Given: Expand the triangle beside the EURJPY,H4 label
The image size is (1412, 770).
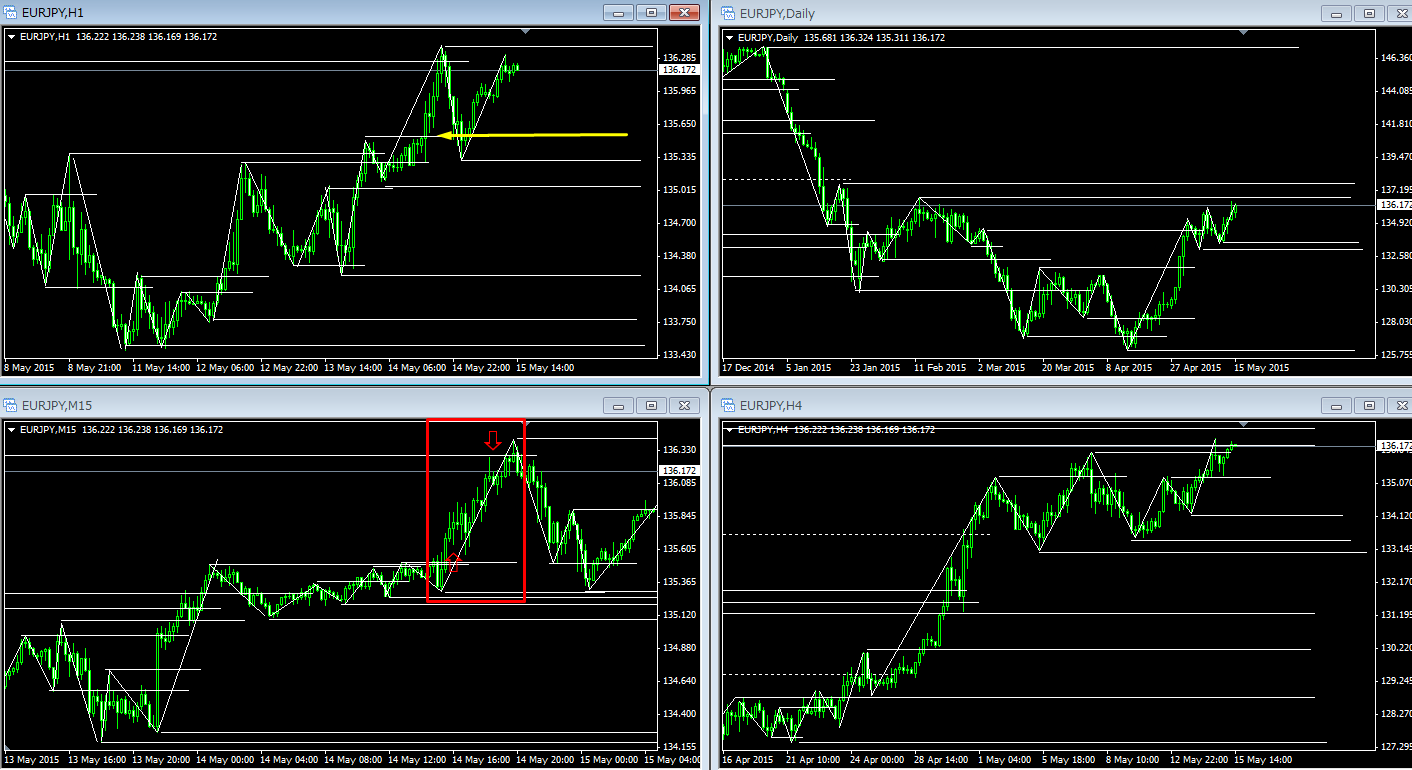Looking at the screenshot, I should 729,429.
